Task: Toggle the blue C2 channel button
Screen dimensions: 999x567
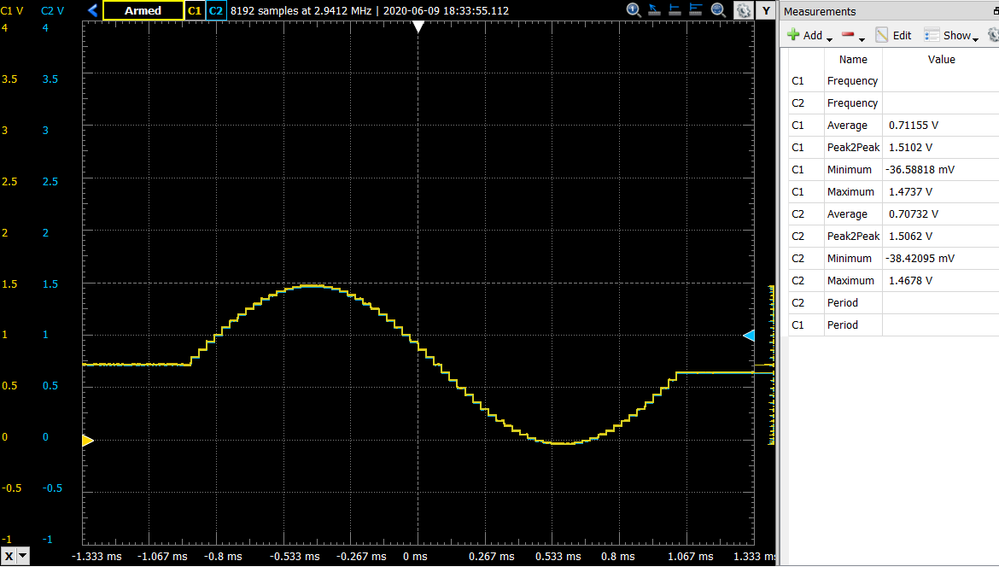Action: (x=216, y=10)
